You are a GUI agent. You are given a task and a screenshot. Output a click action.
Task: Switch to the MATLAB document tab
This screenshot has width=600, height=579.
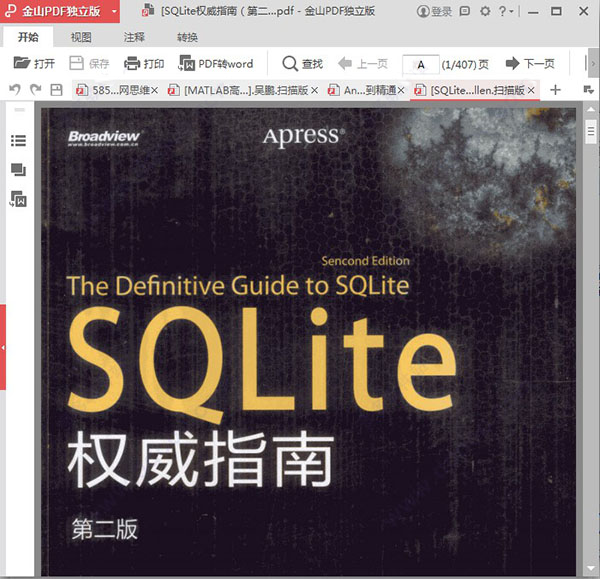click(x=244, y=90)
